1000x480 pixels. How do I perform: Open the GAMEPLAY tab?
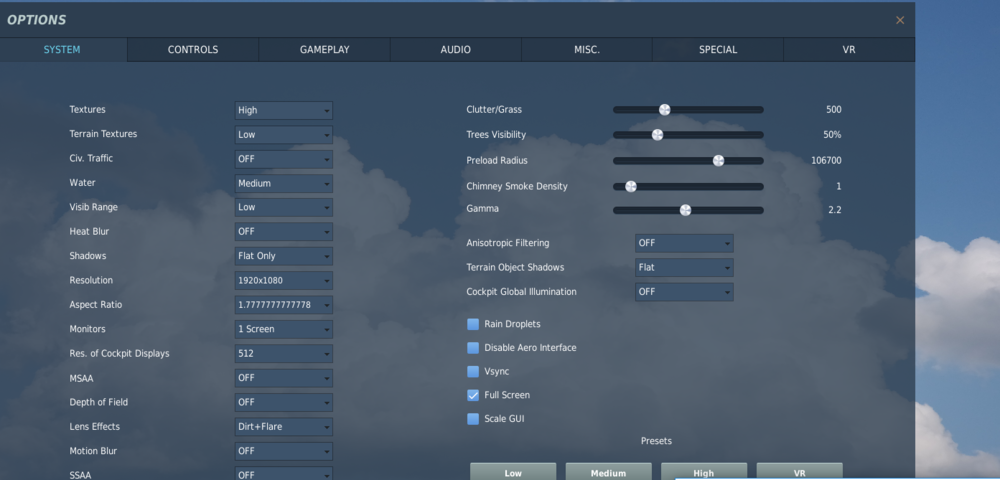click(324, 50)
